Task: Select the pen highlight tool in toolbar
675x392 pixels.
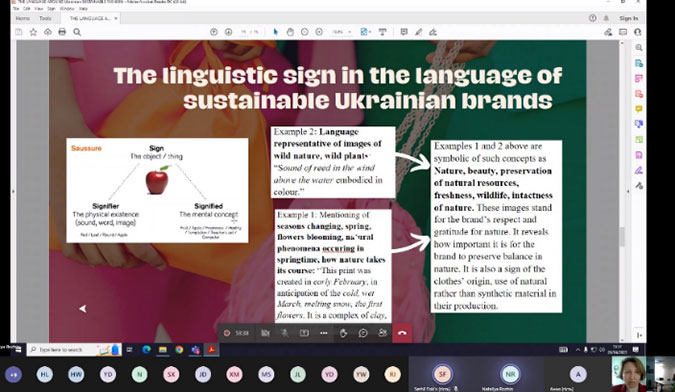Action: (418, 32)
